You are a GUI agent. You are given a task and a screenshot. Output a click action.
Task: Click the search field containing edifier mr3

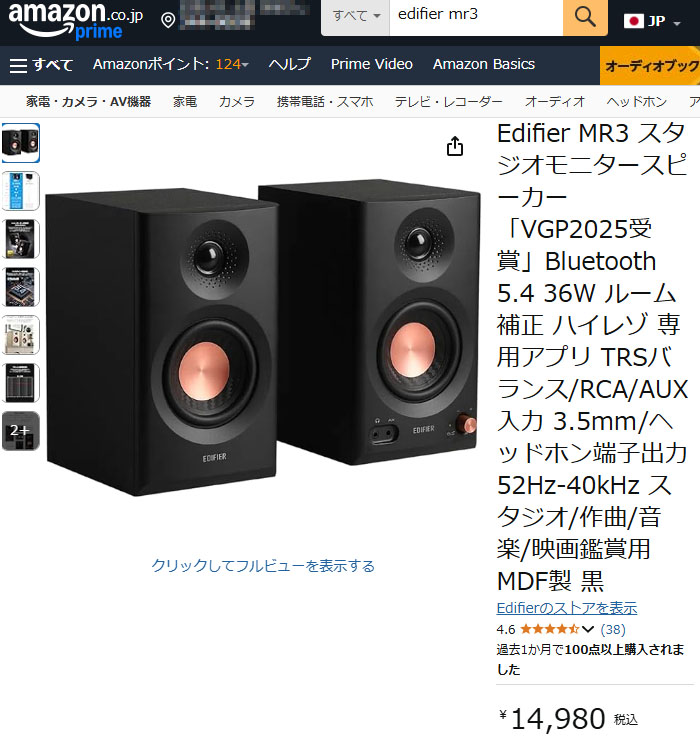pyautogui.click(x=476, y=17)
